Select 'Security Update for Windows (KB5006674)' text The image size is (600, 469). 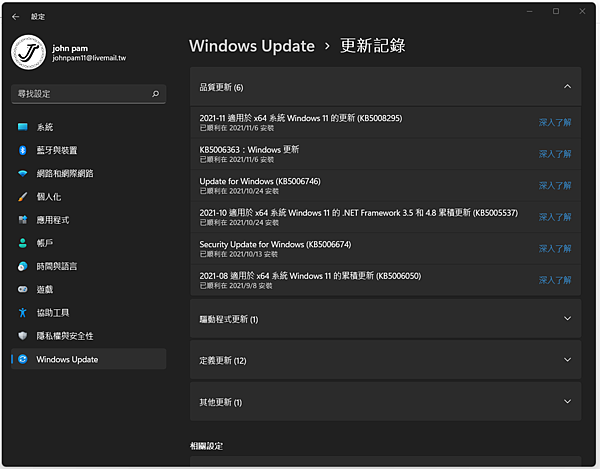[275, 244]
